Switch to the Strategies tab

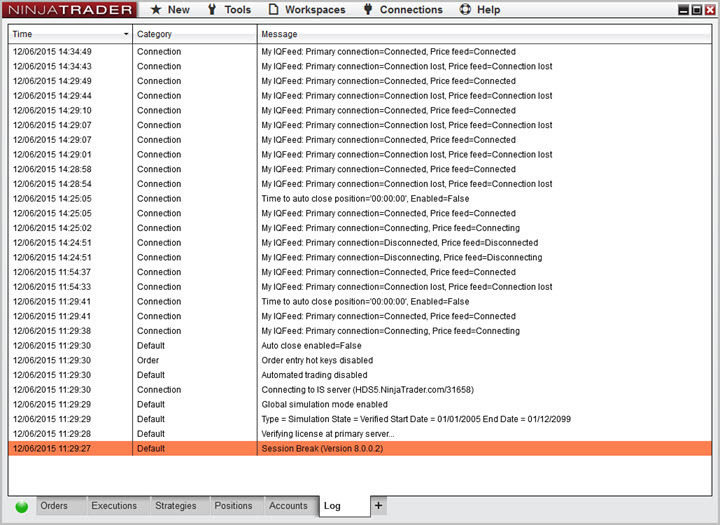(180, 506)
